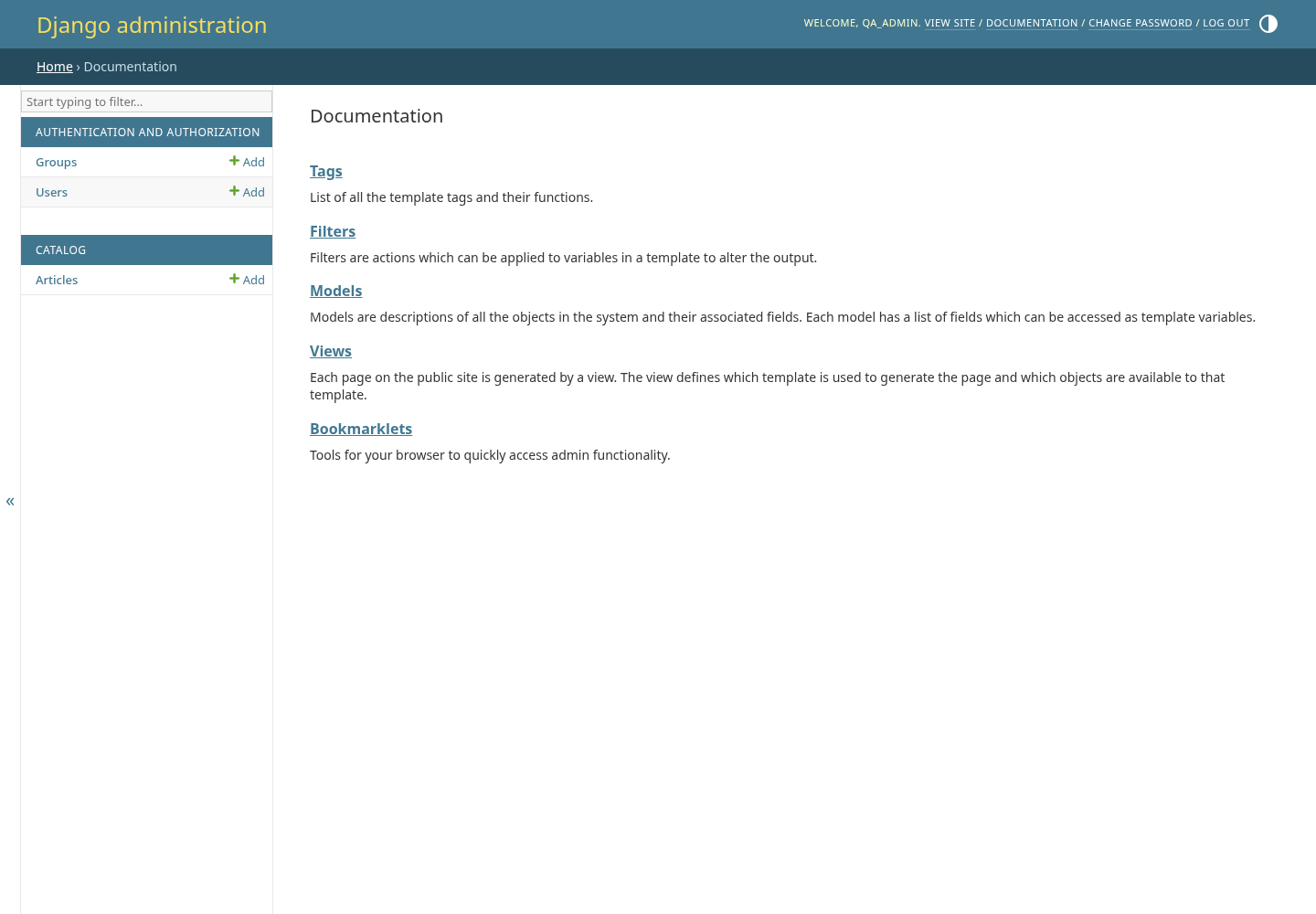Open the Tags documentation link
The height and width of the screenshot is (914, 1316).
(326, 171)
